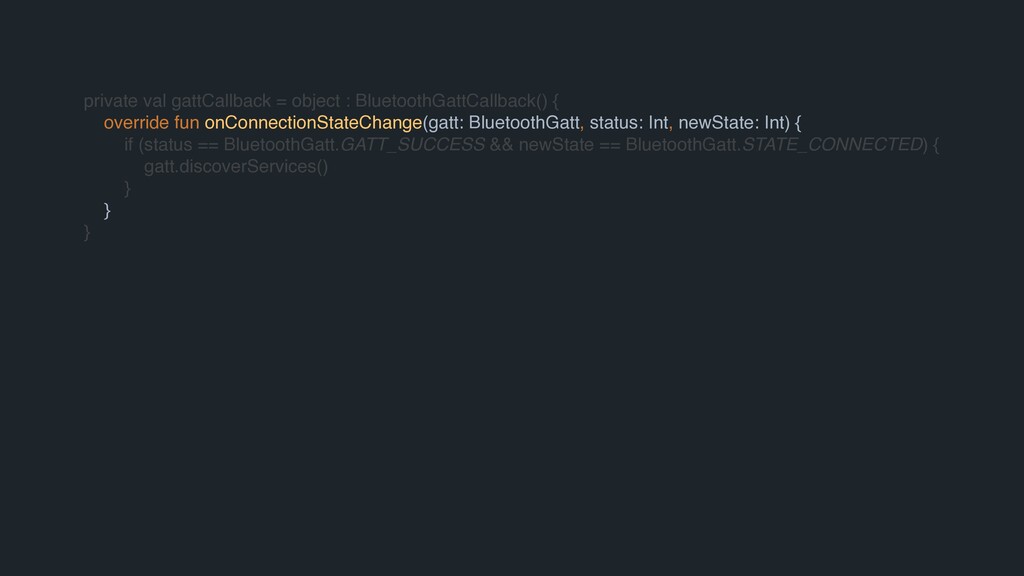Click the gatt parameter name in the function signature
The width and height of the screenshot is (1024, 576).
click(x=443, y=123)
